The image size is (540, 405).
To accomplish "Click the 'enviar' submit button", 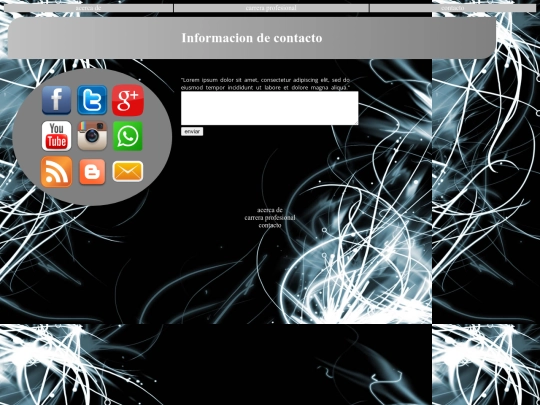I will [192, 131].
